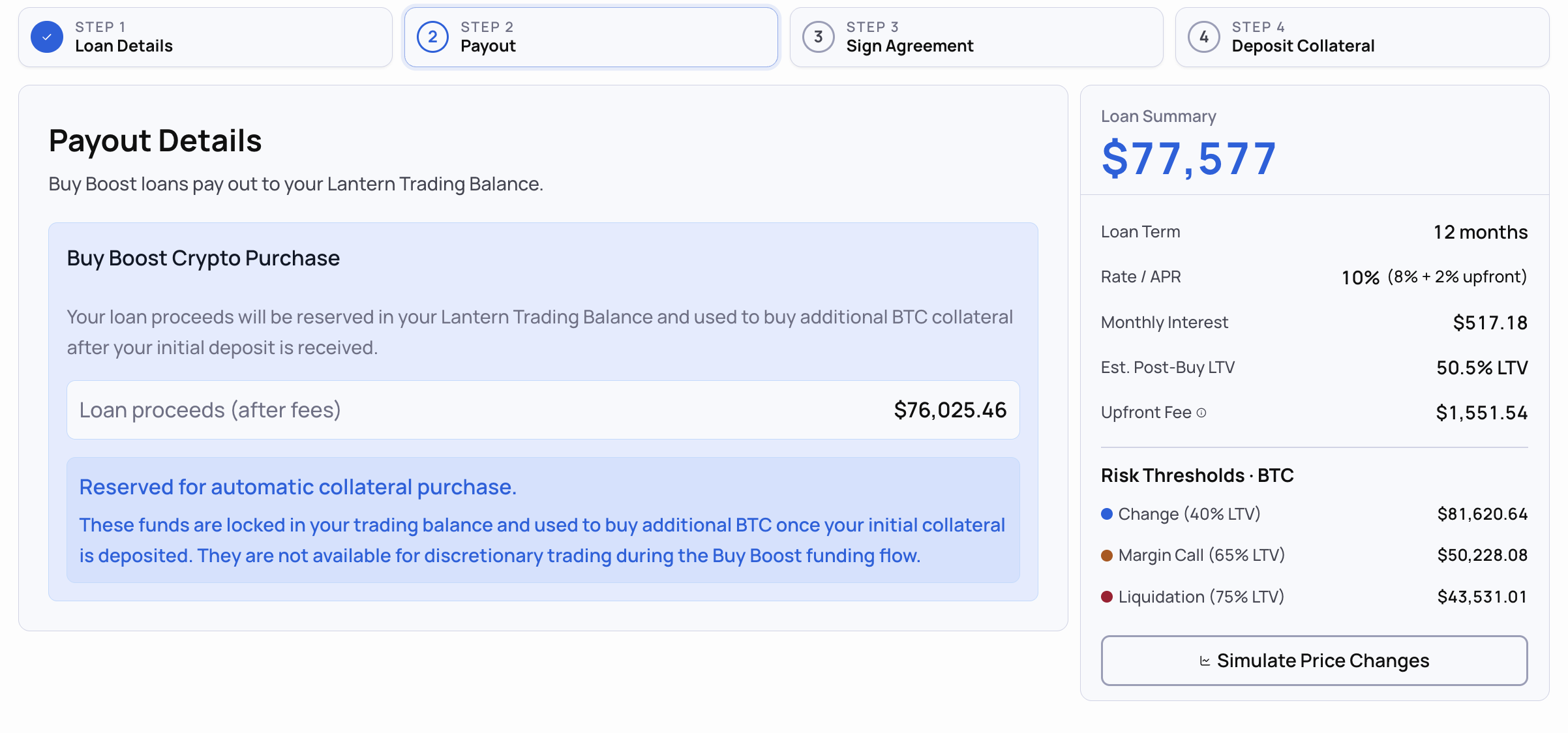Click the $77,577 loan summary total

[1189, 159]
